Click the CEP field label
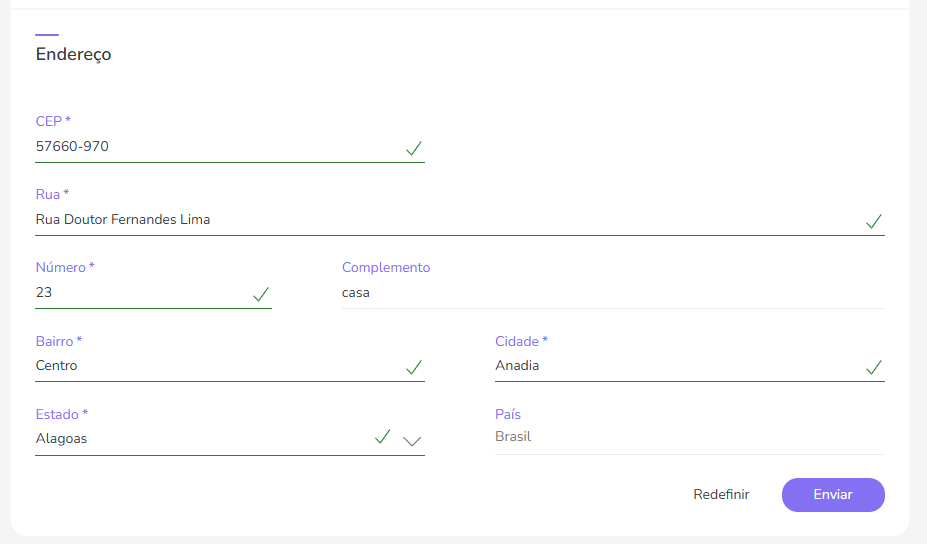Image resolution: width=927 pixels, height=544 pixels. tap(53, 121)
